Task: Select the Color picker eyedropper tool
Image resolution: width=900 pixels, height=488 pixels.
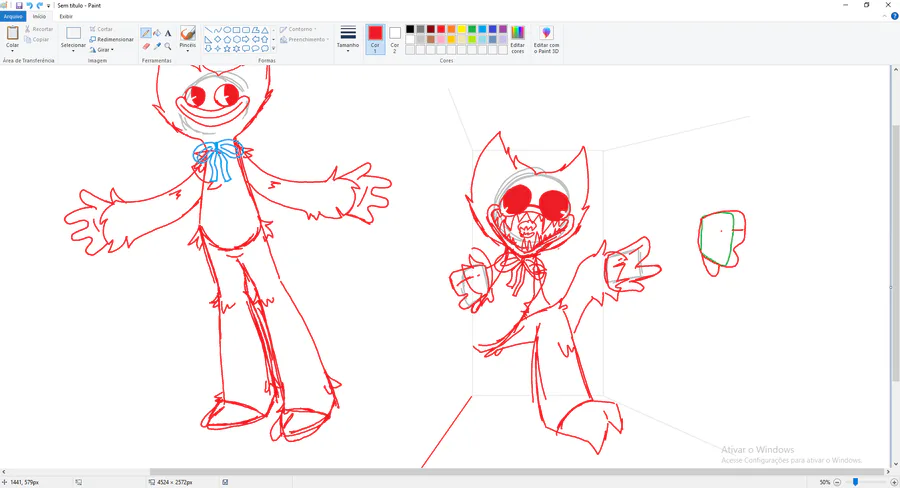Action: click(157, 46)
